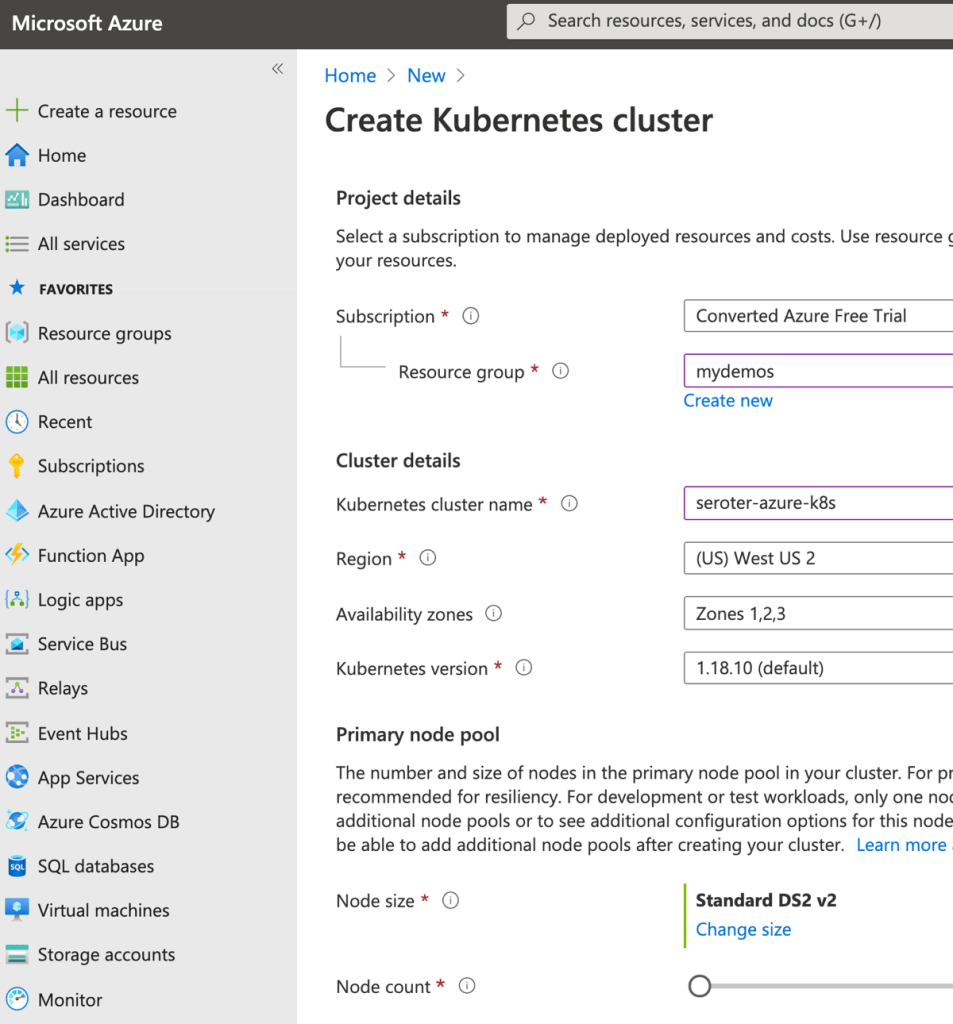Click the Kubernetes cluster name field
Viewport: 953px width, 1024px height.
(x=817, y=503)
